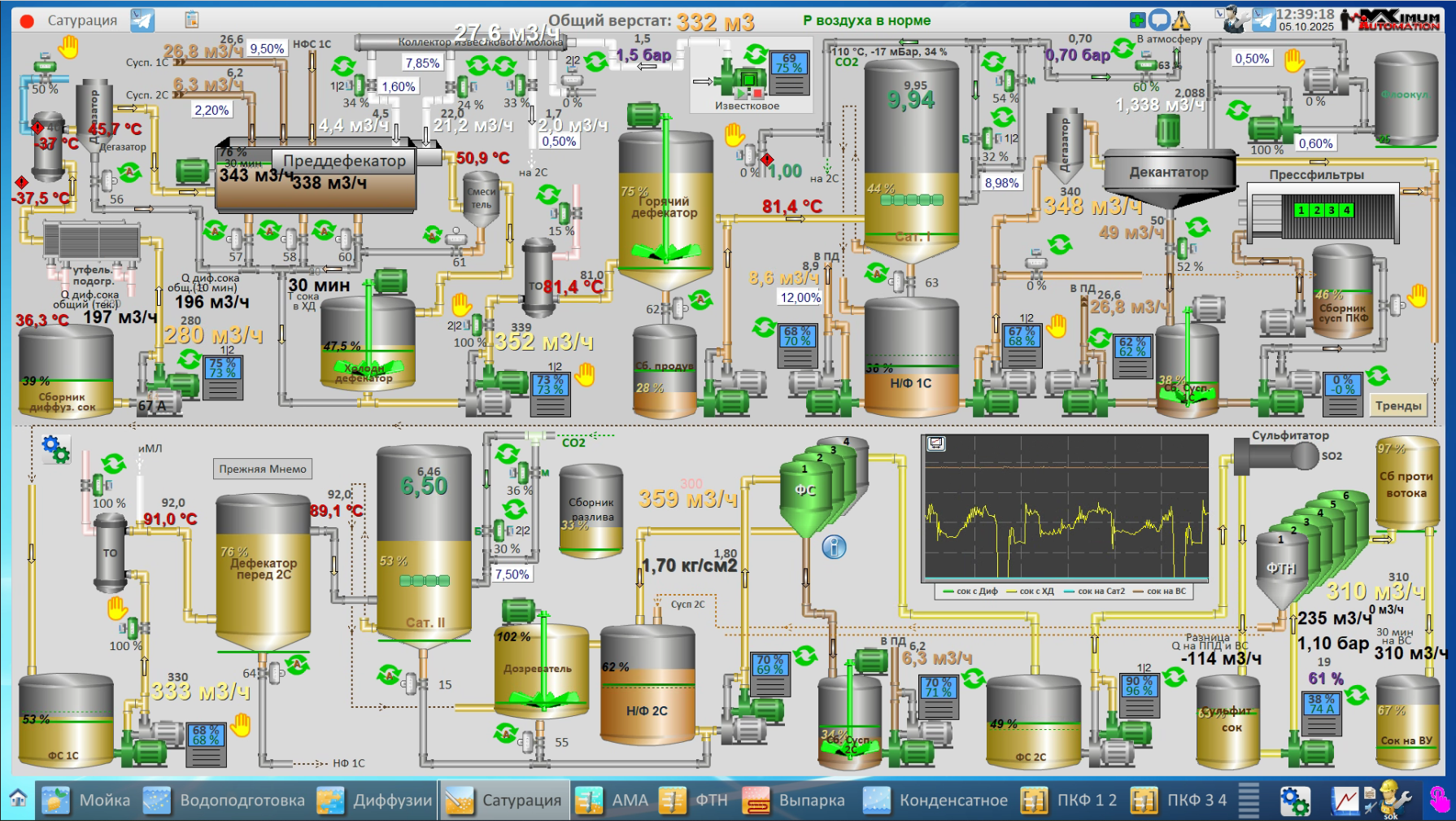Click the 9,50% setpoint field near НФС 1С
This screenshot has width=1456, height=821.
coord(267,49)
